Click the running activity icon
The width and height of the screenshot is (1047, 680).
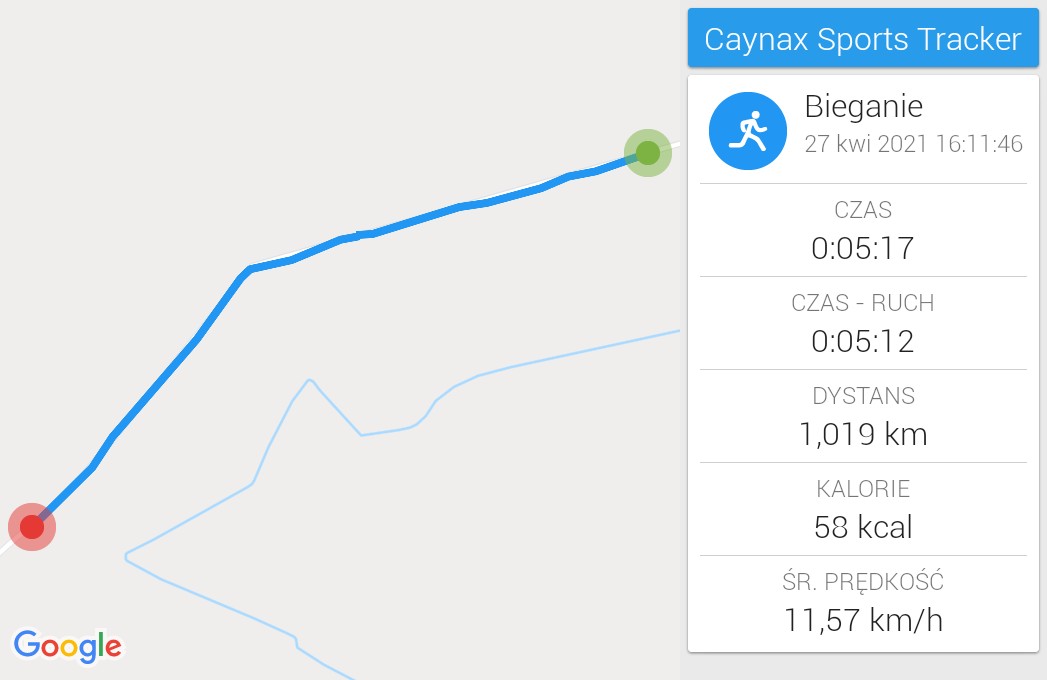pos(747,131)
